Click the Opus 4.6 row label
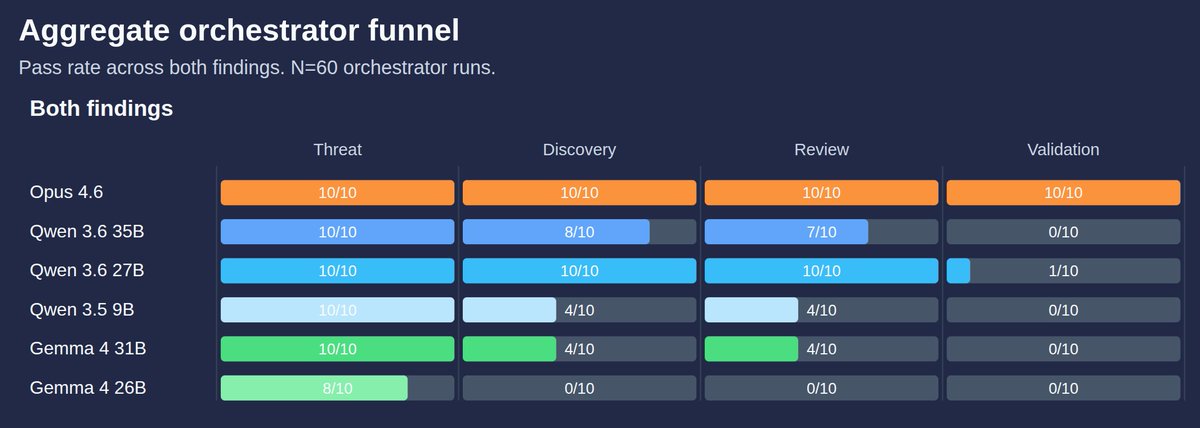The height and width of the screenshot is (428, 1200). [66, 193]
